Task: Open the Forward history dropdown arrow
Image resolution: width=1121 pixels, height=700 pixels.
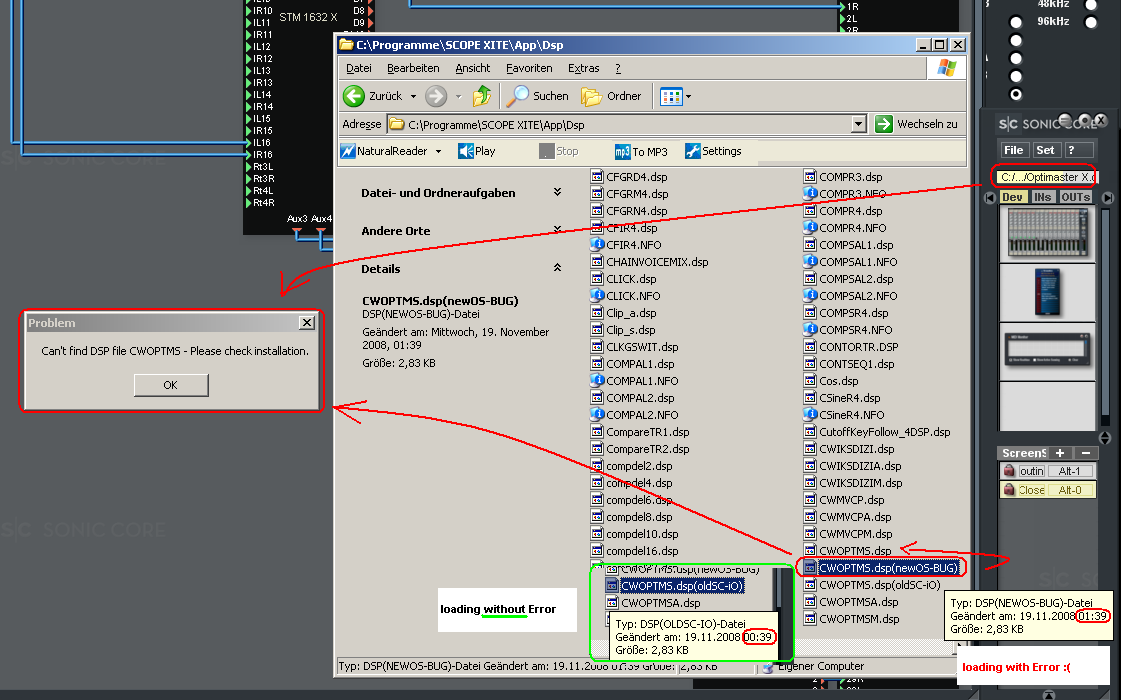Action: (x=458, y=97)
